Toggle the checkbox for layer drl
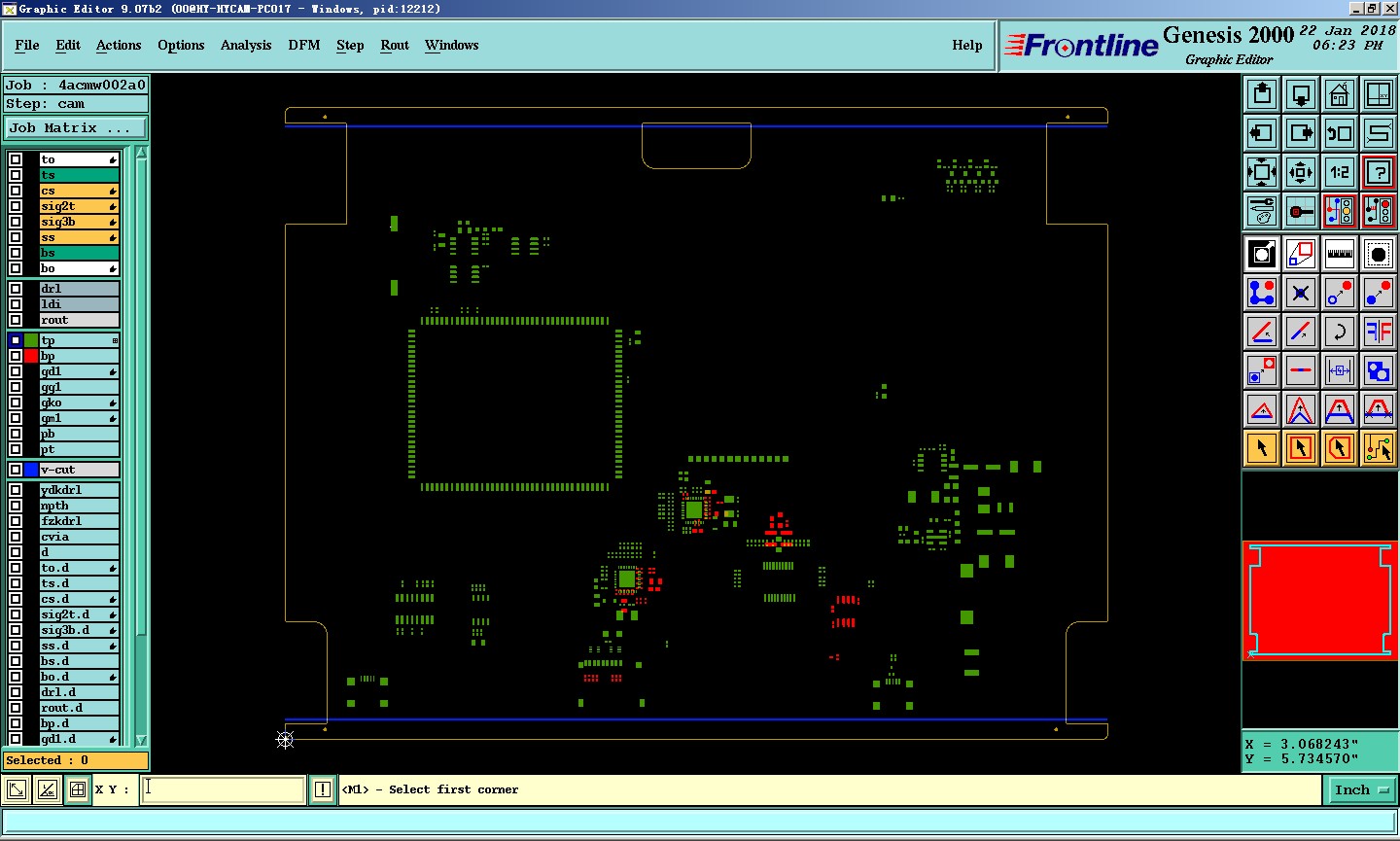 coord(16,289)
